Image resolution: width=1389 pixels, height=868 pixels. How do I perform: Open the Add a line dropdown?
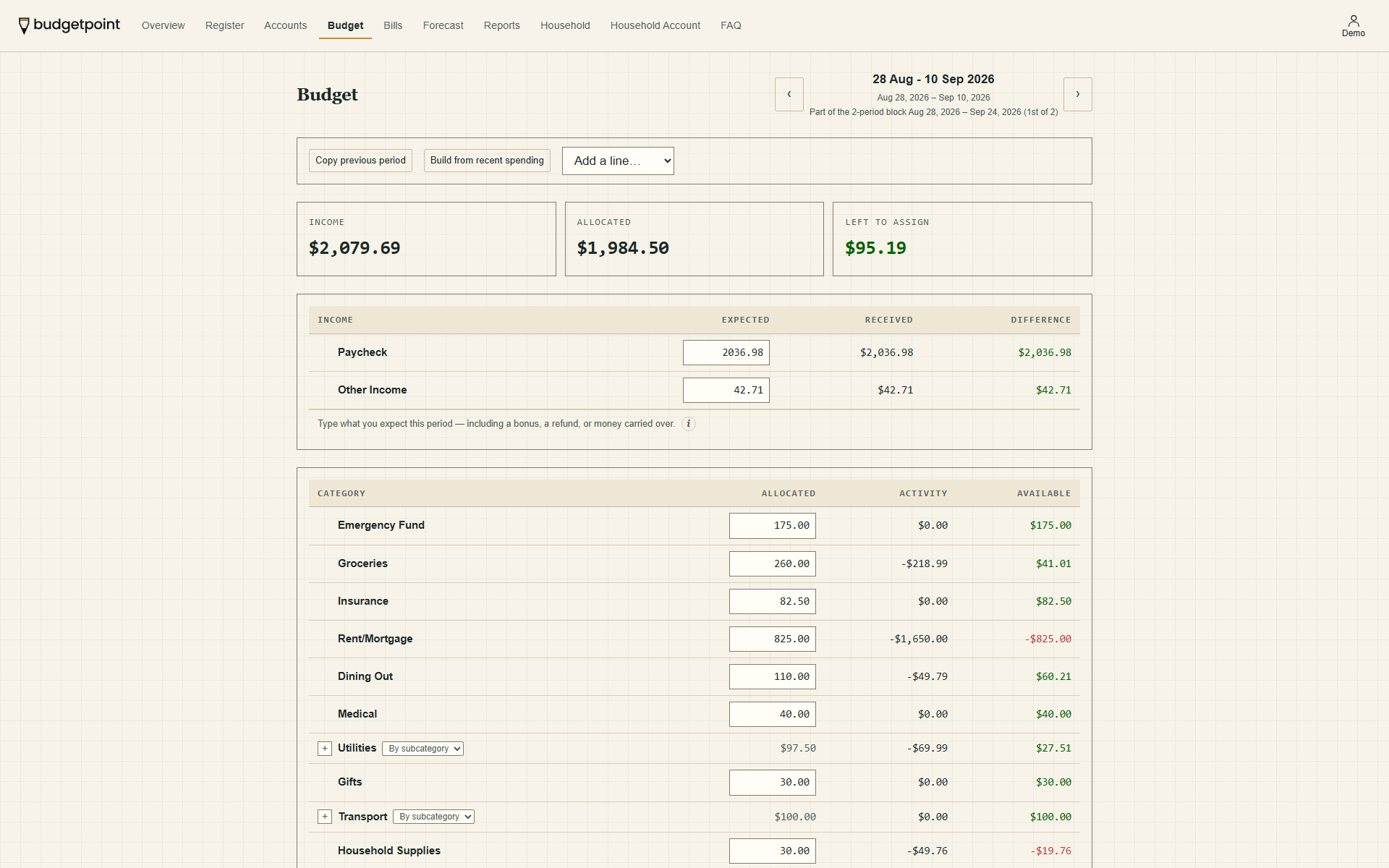[x=618, y=161]
